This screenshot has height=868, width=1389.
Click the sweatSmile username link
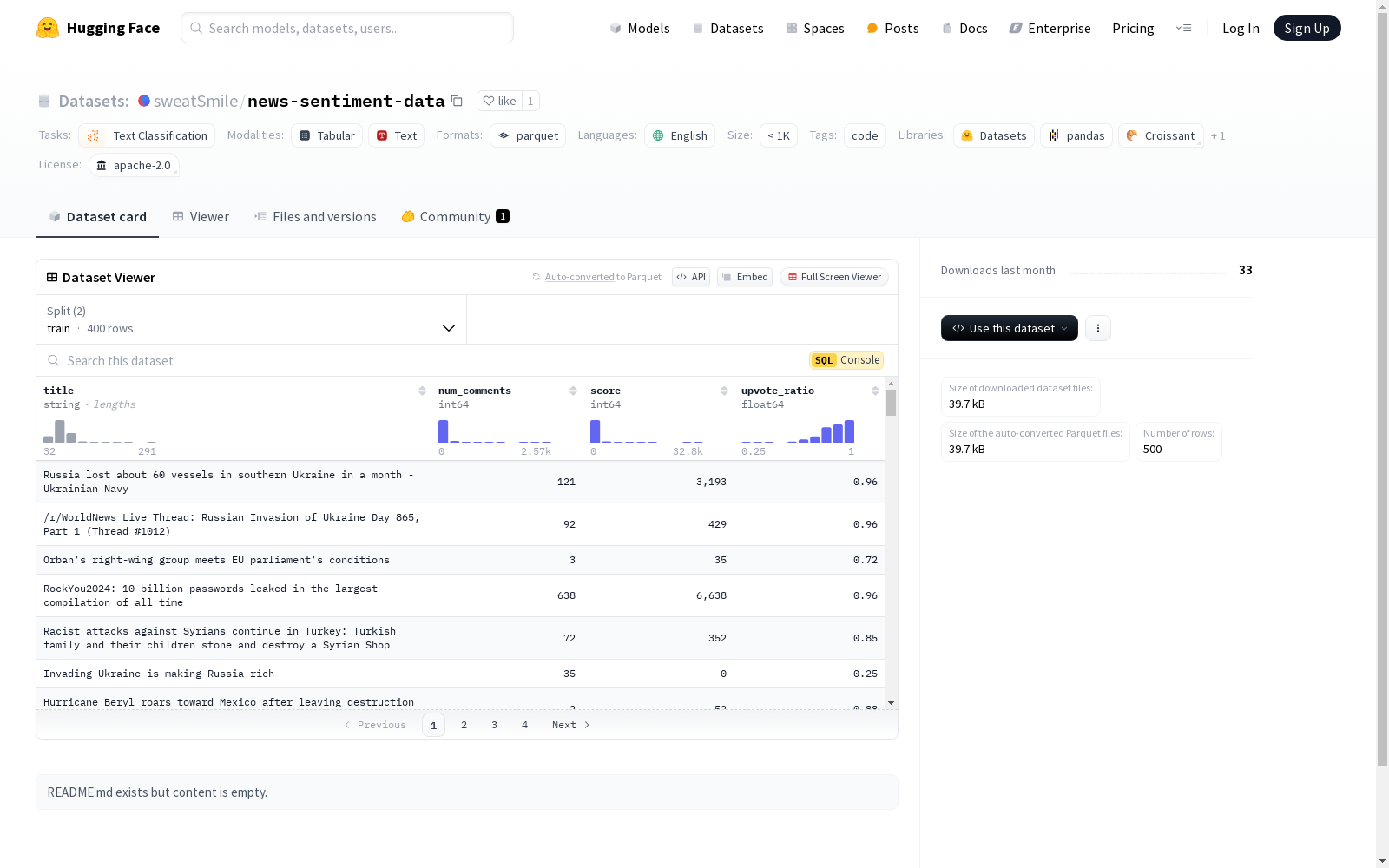(195, 101)
